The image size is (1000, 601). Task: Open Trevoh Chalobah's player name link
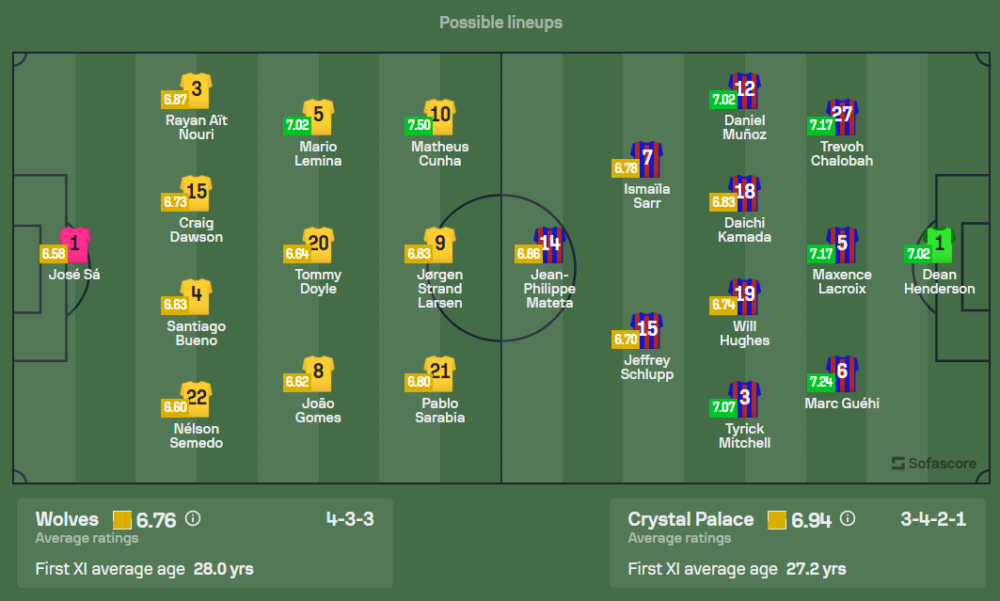pos(842,154)
